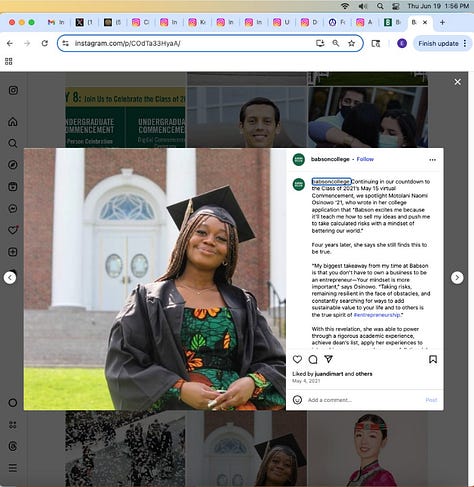This screenshot has width=474, height=487.
Task: Open Spotlight search in menu bar
Action: 380,6
